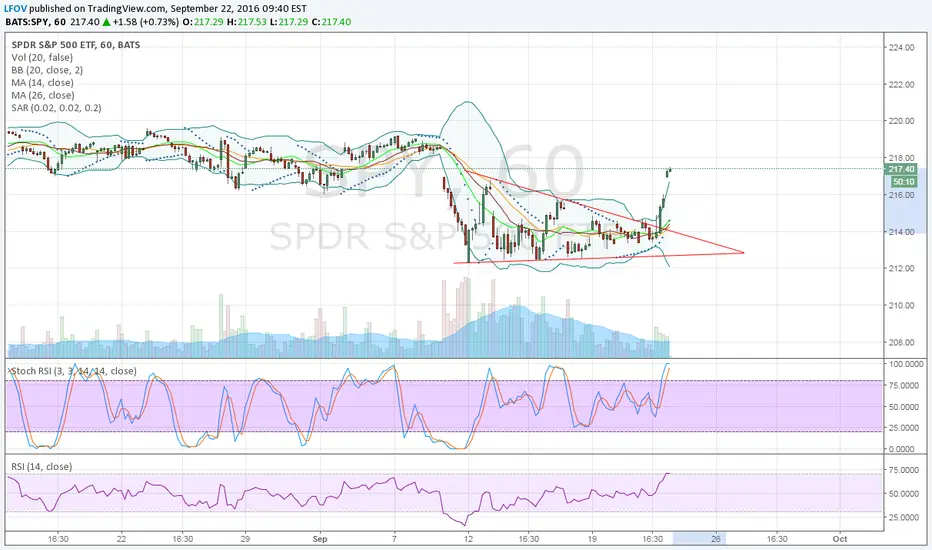This screenshot has height=550, width=932.
Task: Click the LFOV author name
Action: pyautogui.click(x=15, y=9)
